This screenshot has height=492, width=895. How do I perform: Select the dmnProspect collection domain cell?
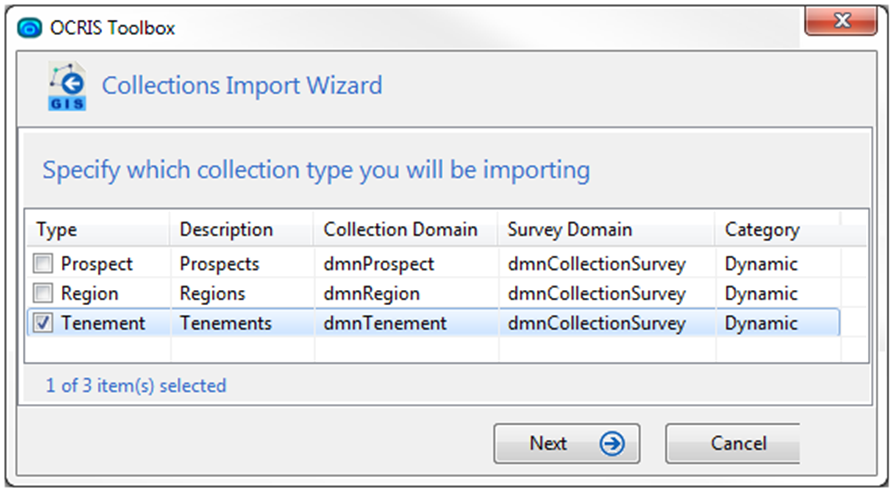(x=379, y=264)
